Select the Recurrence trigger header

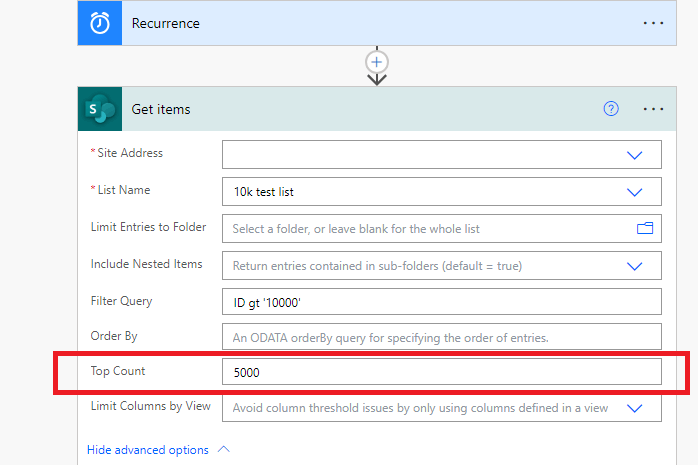377,23
